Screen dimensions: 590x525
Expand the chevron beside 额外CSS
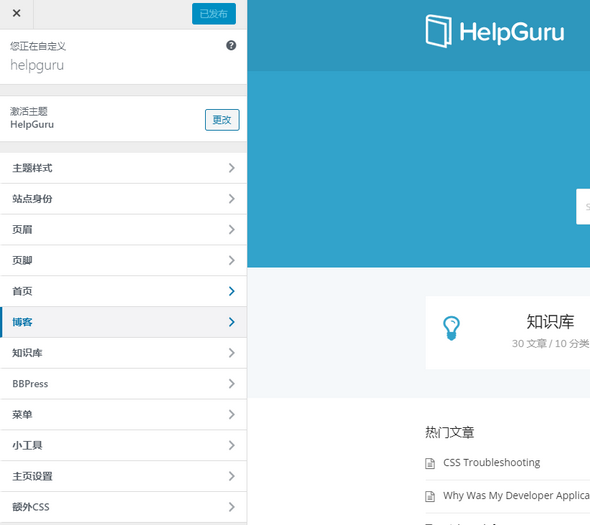(x=232, y=507)
